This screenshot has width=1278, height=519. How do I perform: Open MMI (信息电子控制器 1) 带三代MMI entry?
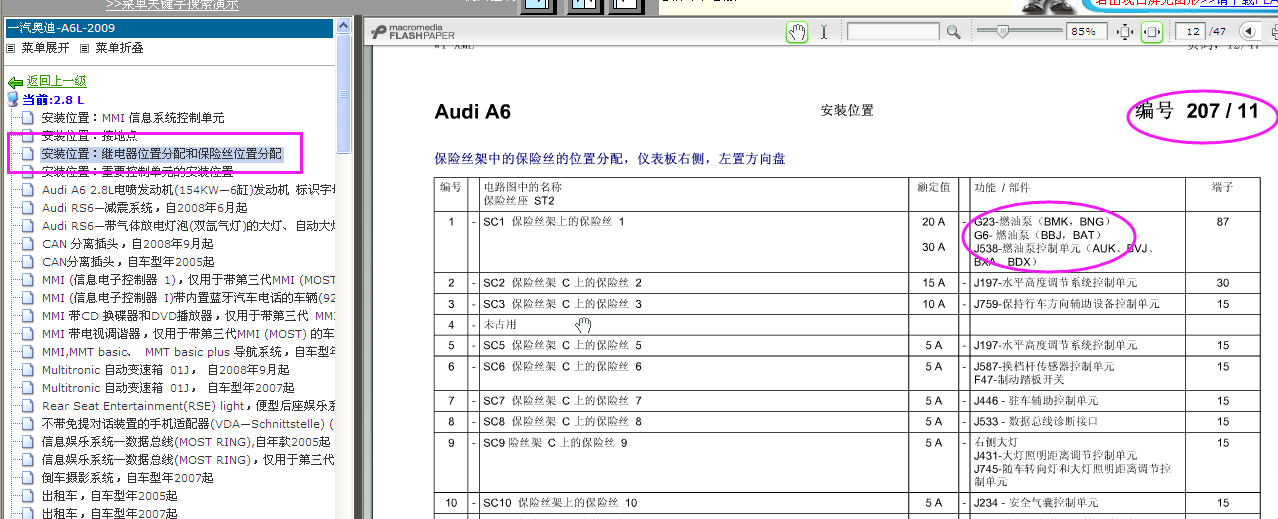coord(188,280)
